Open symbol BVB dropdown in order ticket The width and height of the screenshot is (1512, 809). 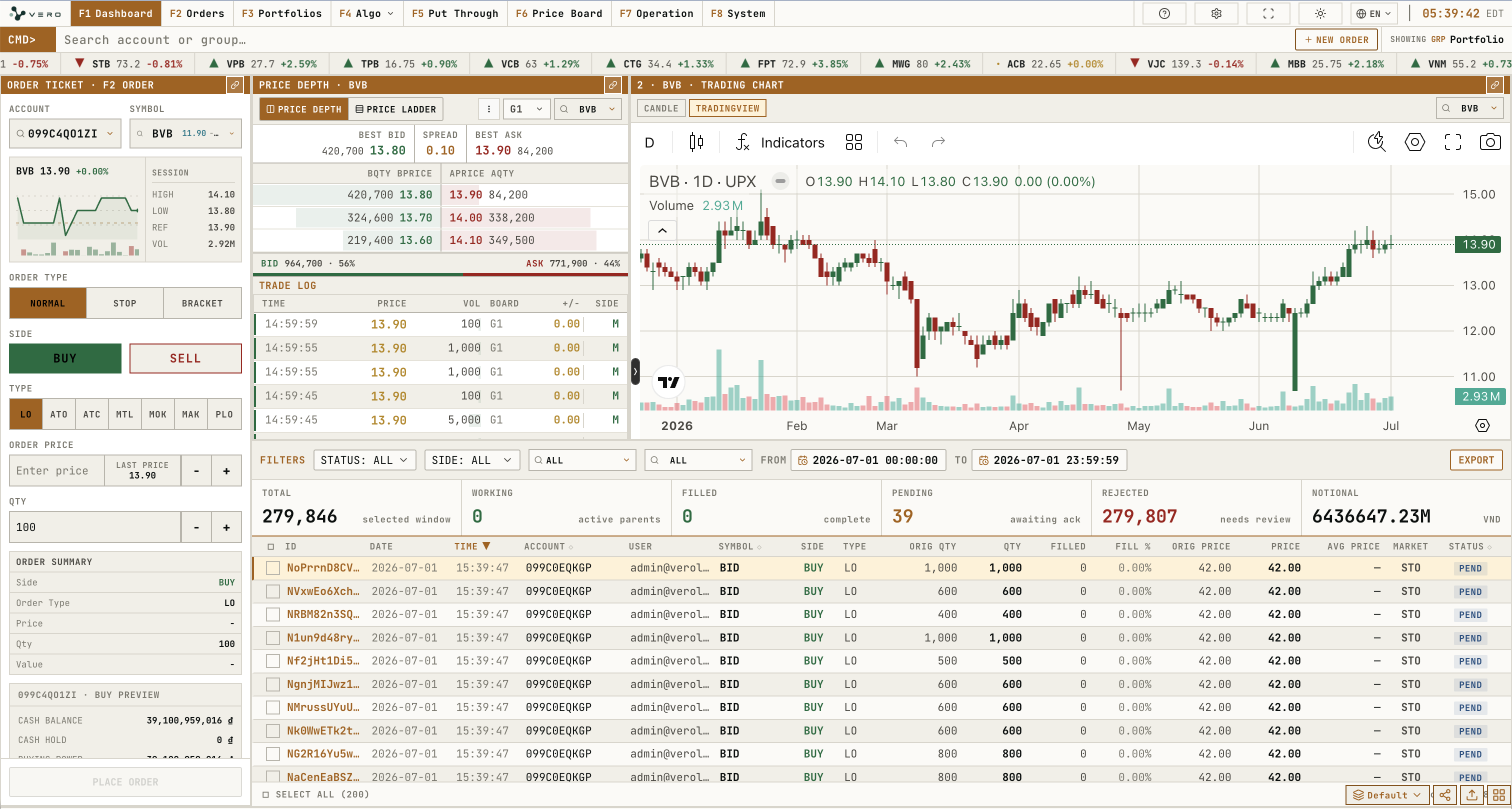[x=185, y=133]
